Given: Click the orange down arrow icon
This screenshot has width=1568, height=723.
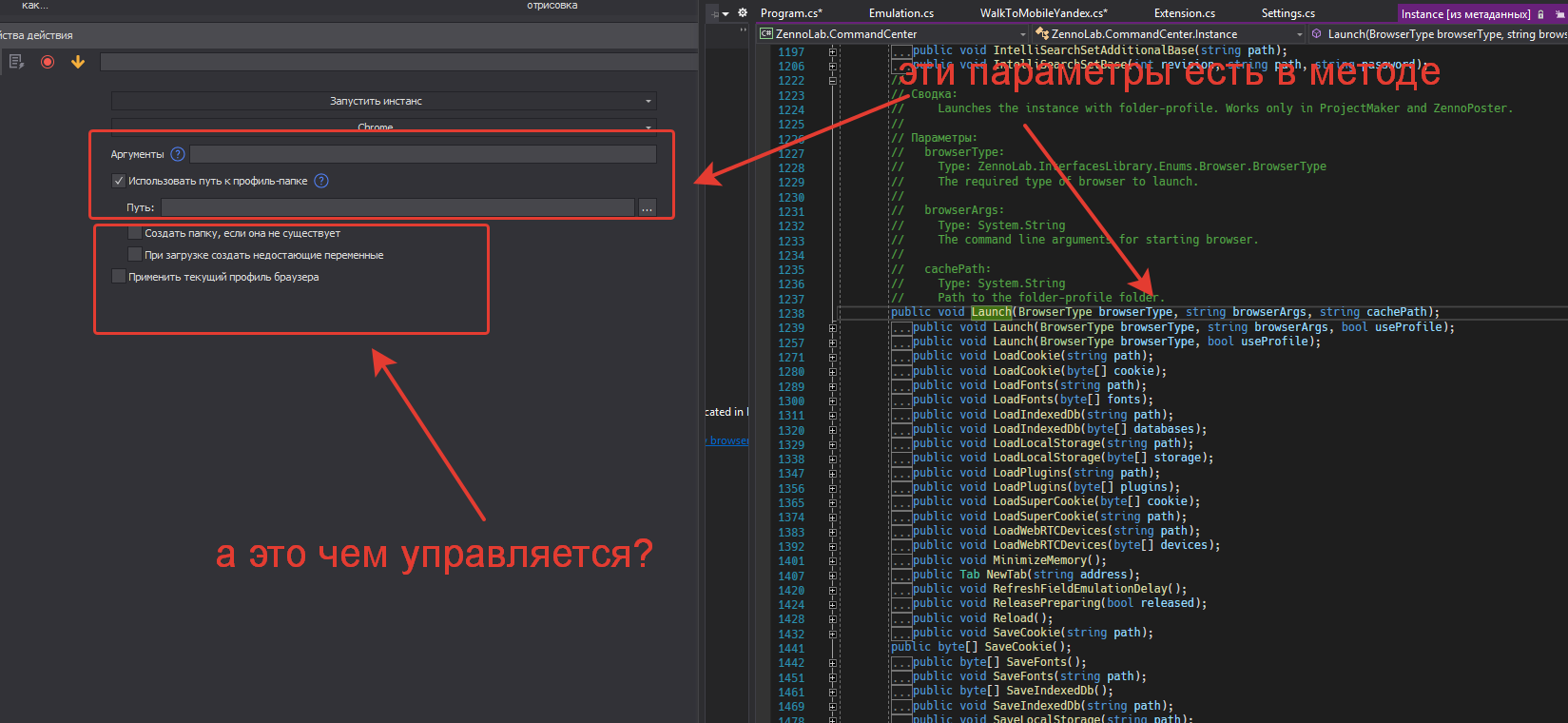Looking at the screenshot, I should [78, 62].
